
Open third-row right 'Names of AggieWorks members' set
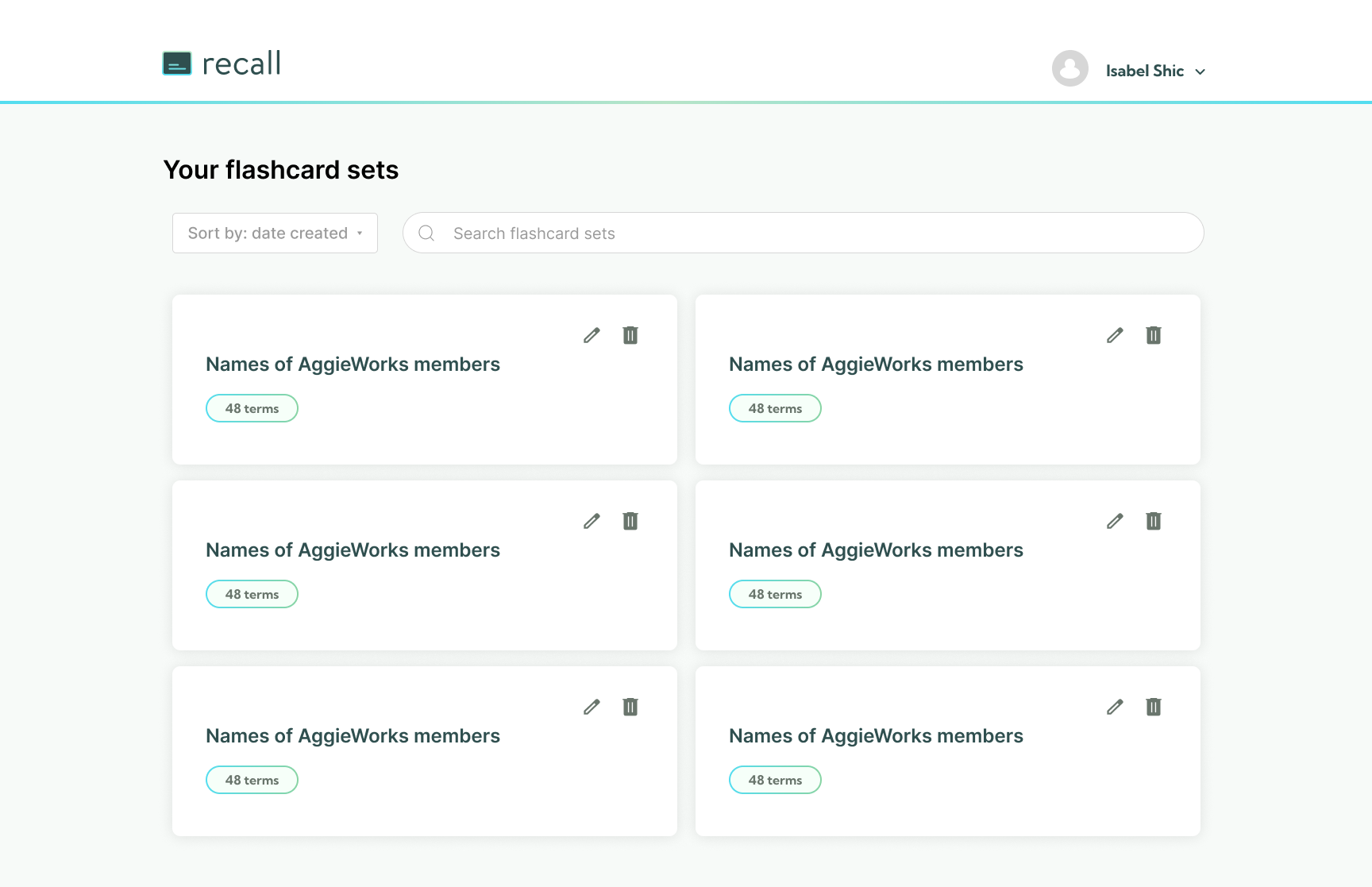(876, 736)
